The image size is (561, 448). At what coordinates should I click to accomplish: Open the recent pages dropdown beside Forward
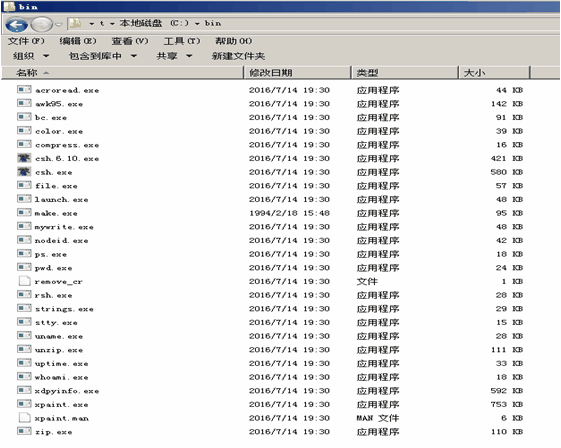(59, 25)
